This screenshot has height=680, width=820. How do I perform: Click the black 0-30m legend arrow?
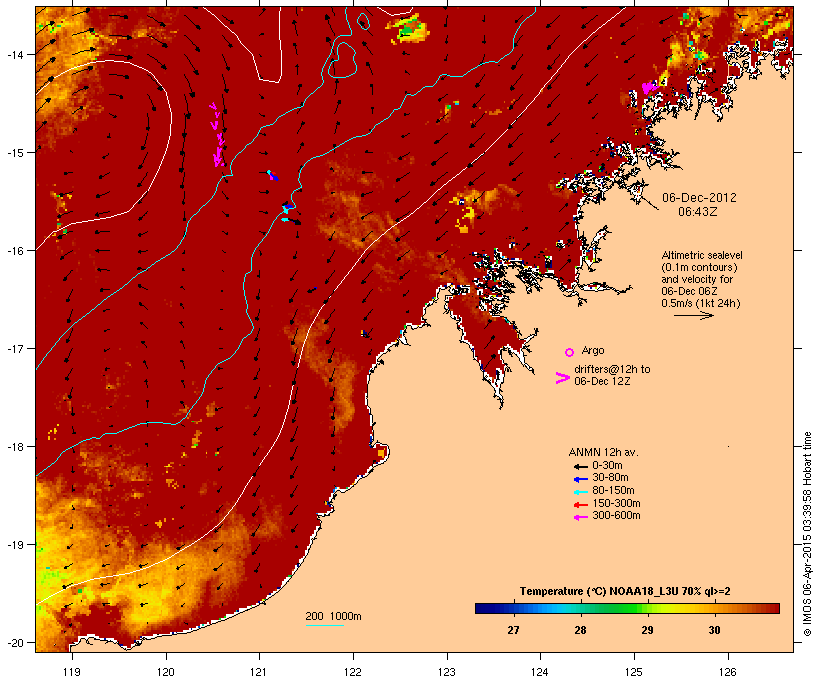point(580,467)
